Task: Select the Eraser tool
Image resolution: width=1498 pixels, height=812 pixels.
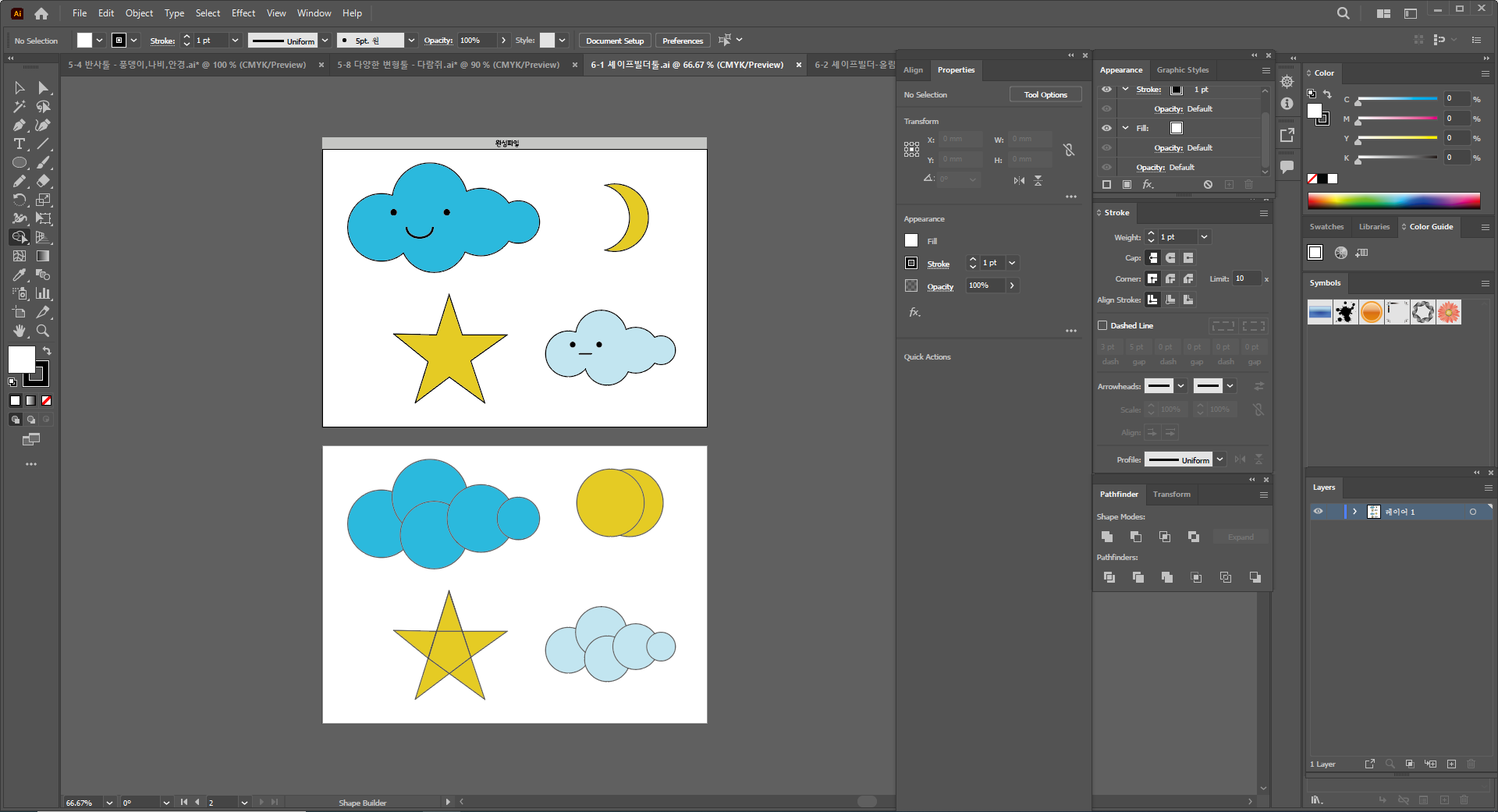Action: [44, 182]
